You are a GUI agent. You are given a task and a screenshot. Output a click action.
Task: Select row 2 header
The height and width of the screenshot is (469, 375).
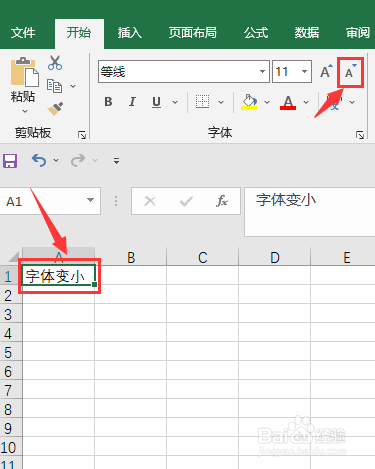[11, 295]
